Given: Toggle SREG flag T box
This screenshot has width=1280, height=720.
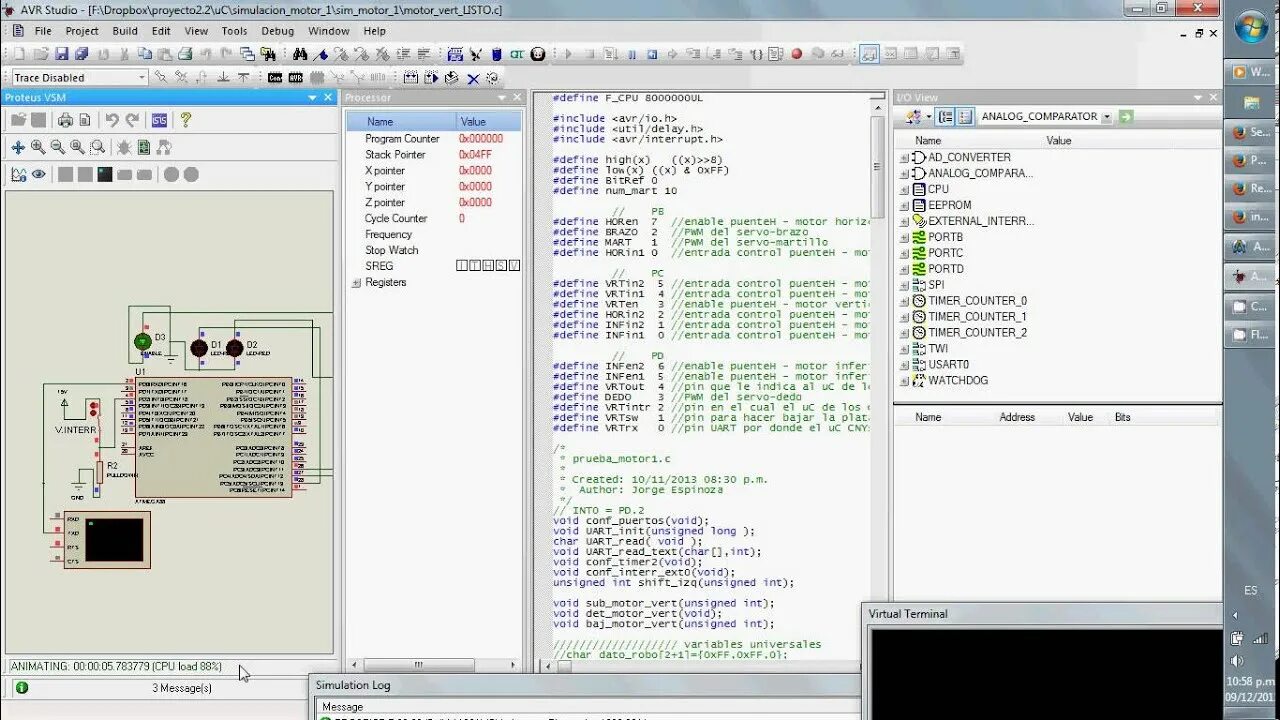Looking at the screenshot, I should point(475,266).
